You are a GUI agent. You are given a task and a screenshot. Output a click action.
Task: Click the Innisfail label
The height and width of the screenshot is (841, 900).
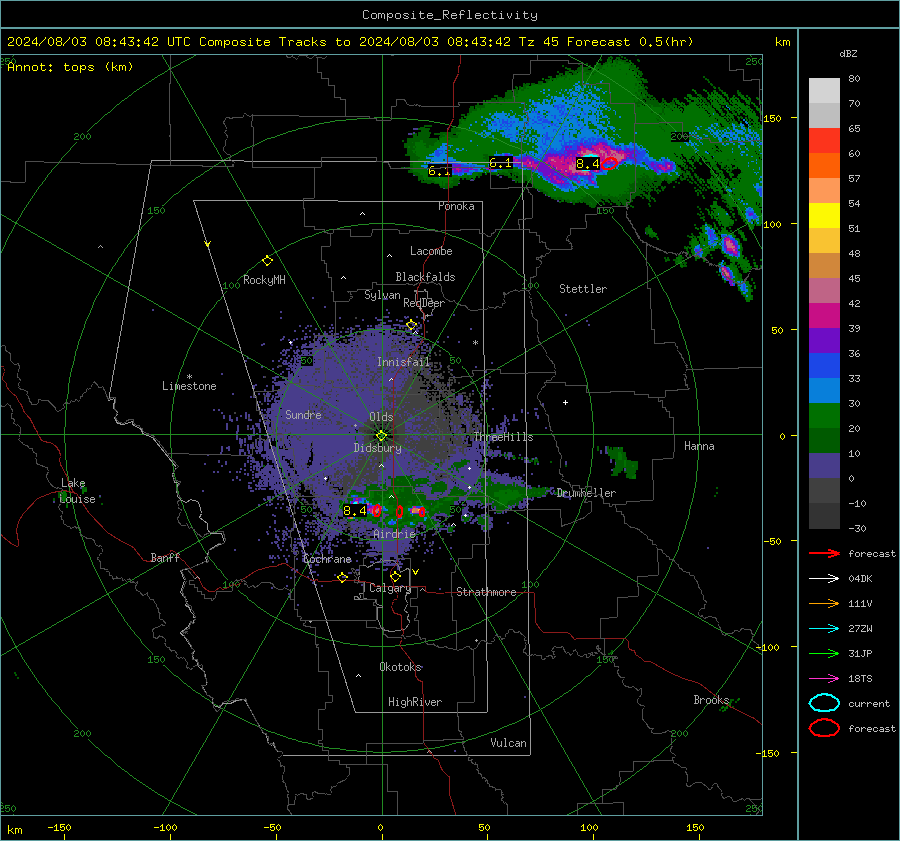[403, 362]
